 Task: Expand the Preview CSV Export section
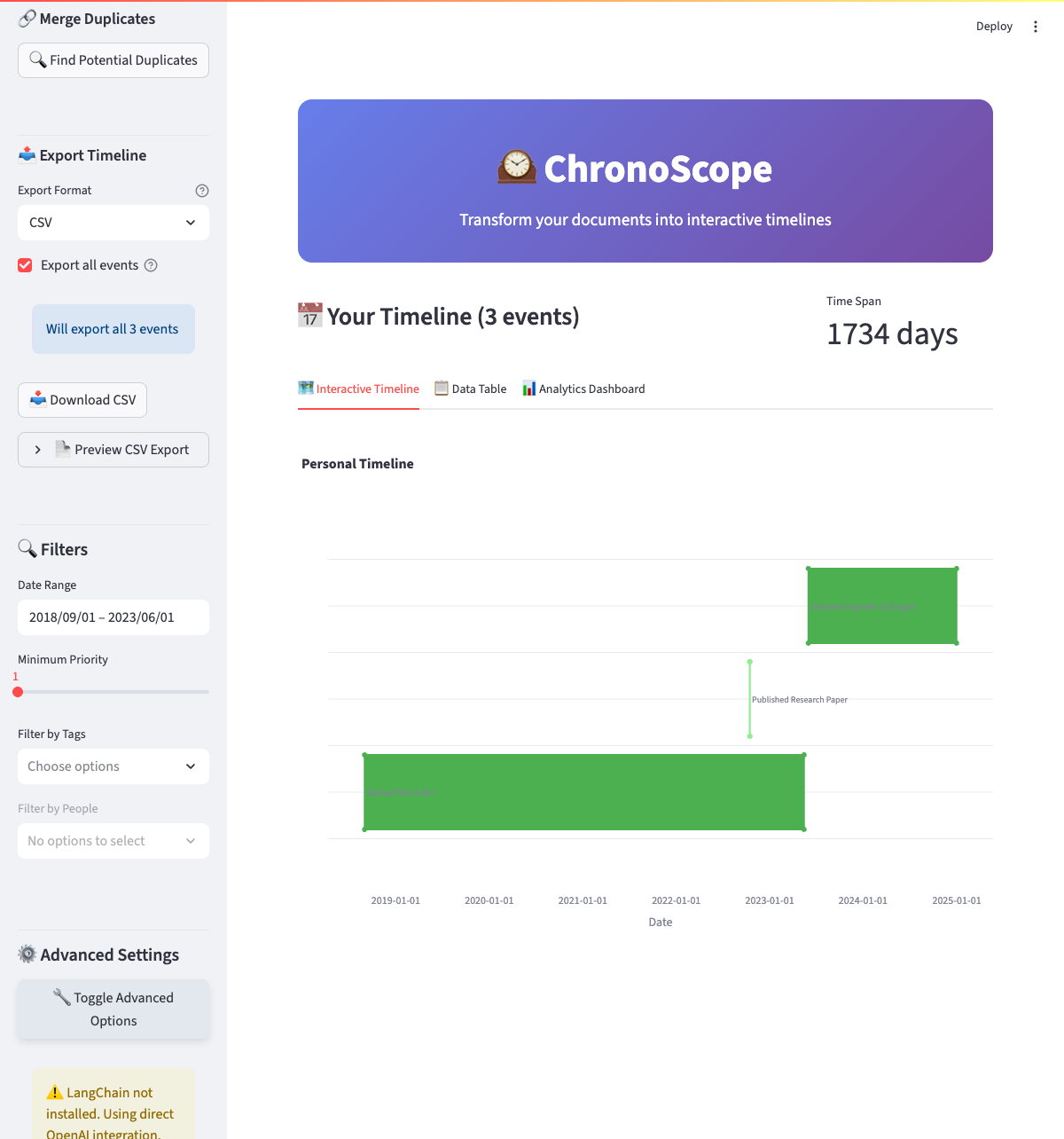(x=113, y=450)
